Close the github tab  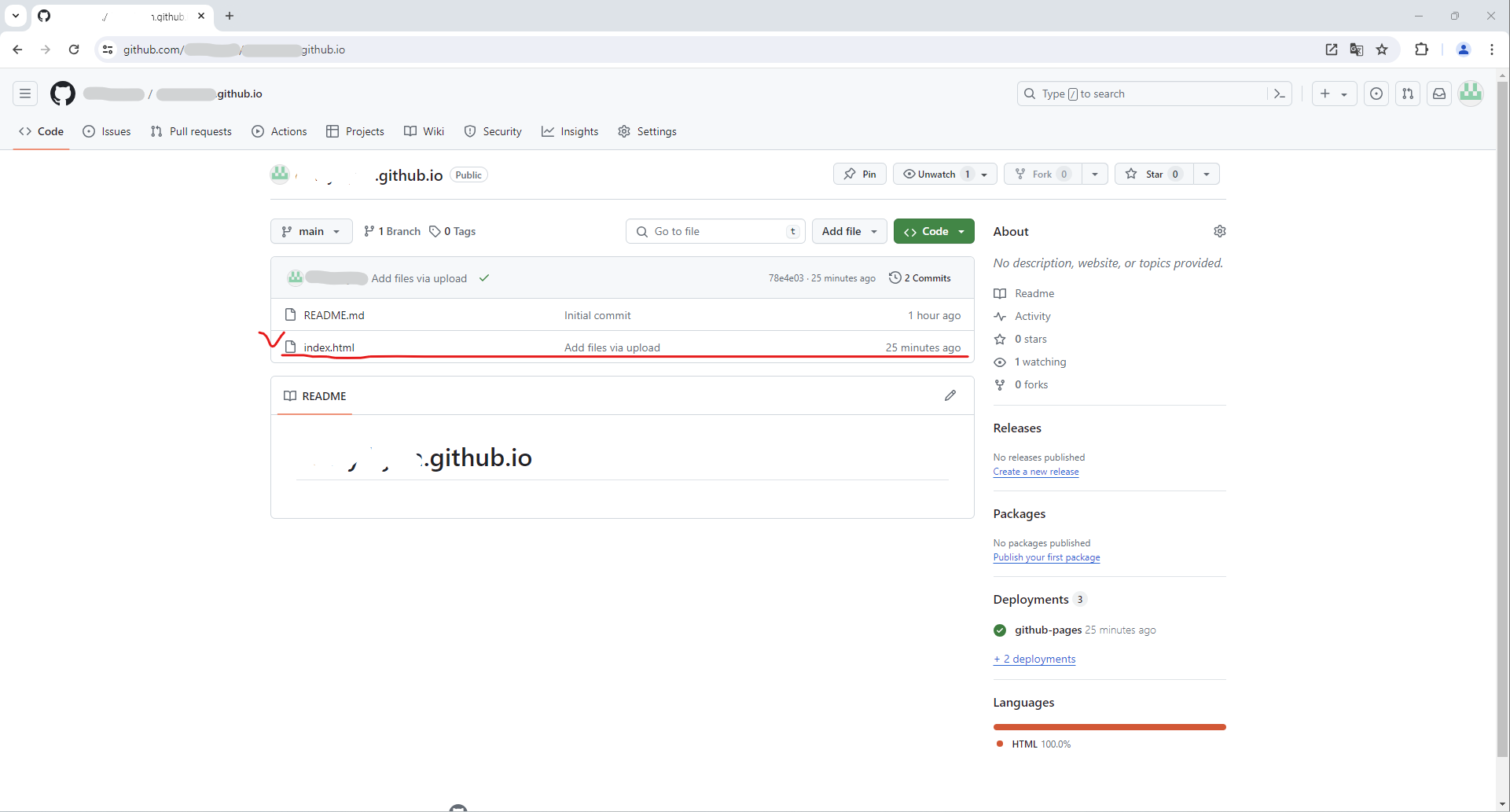[x=201, y=16]
